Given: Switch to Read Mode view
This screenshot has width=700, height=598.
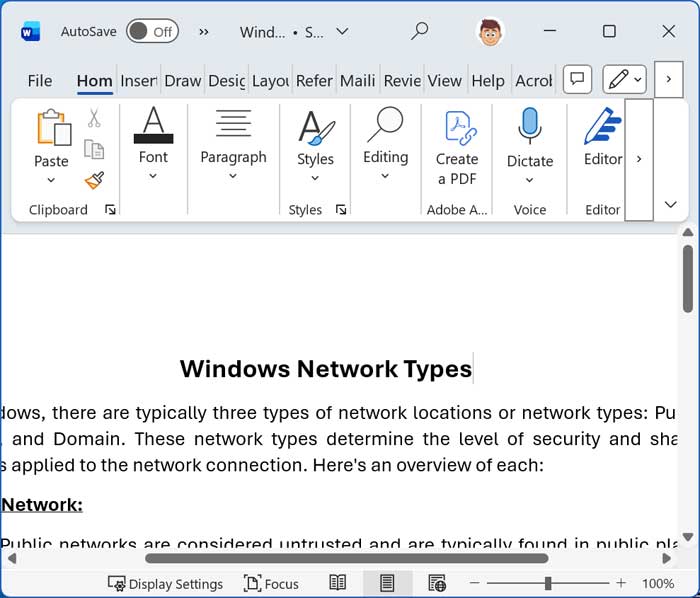Looking at the screenshot, I should tap(338, 583).
